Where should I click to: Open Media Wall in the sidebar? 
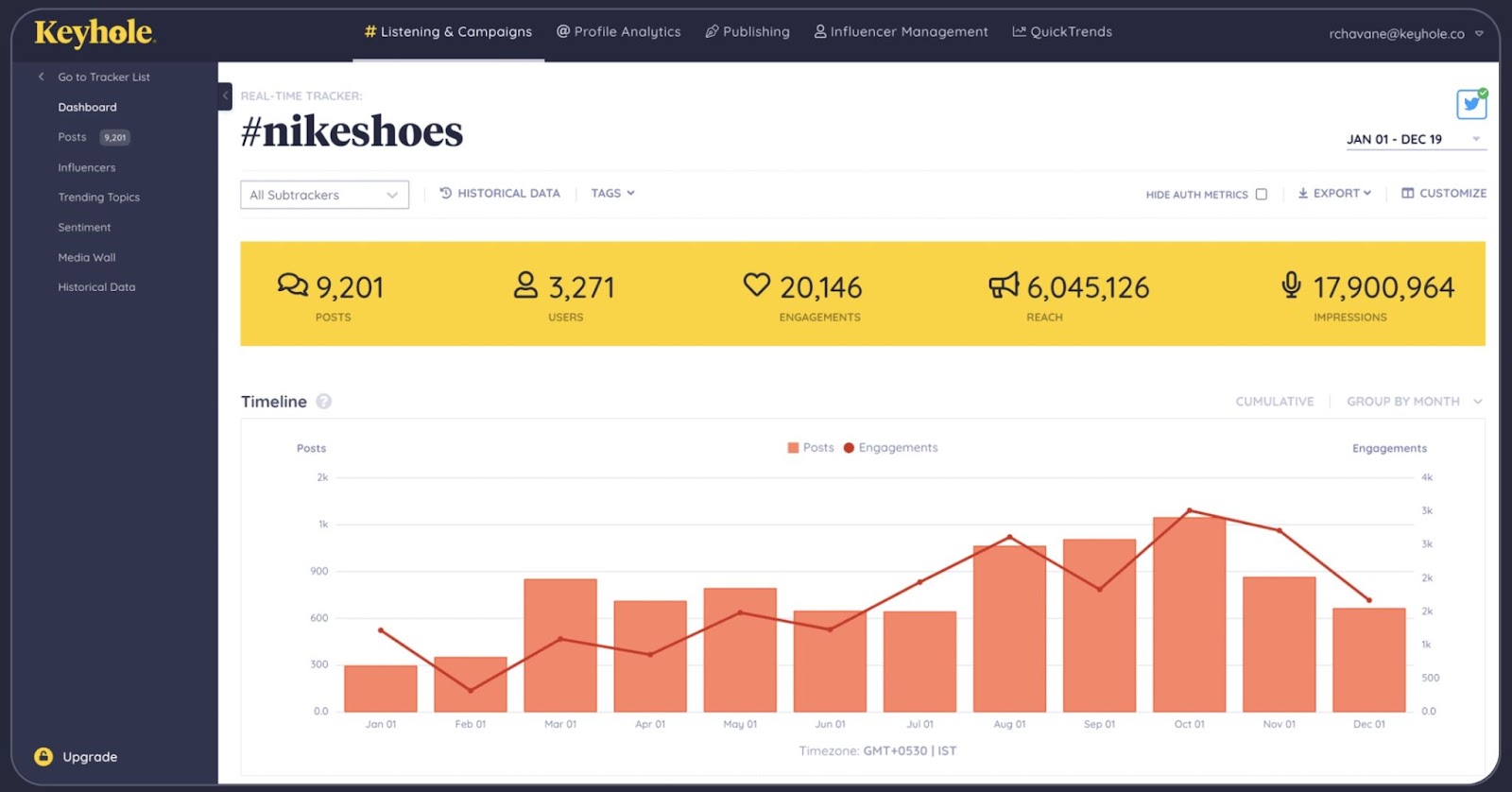tap(87, 257)
